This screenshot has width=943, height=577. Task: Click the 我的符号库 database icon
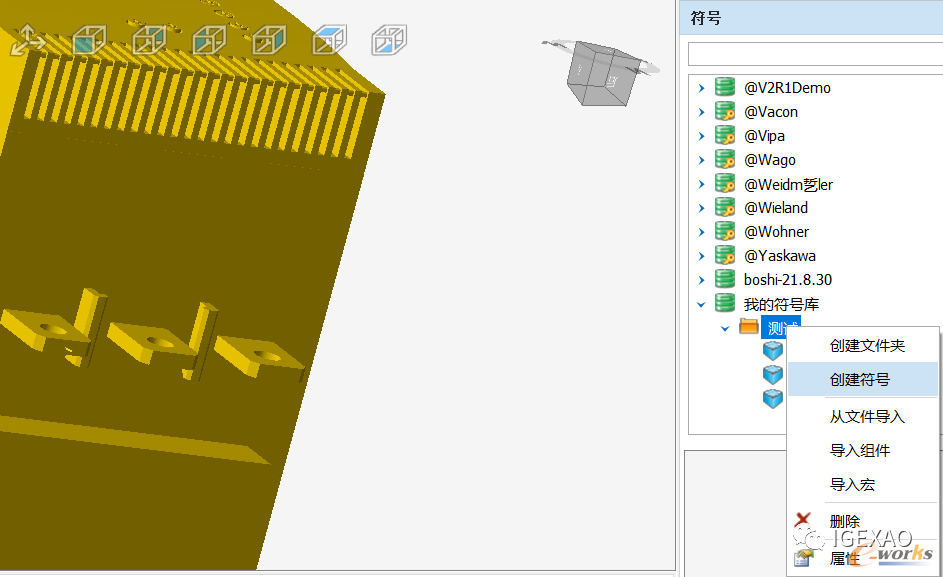[x=725, y=303]
